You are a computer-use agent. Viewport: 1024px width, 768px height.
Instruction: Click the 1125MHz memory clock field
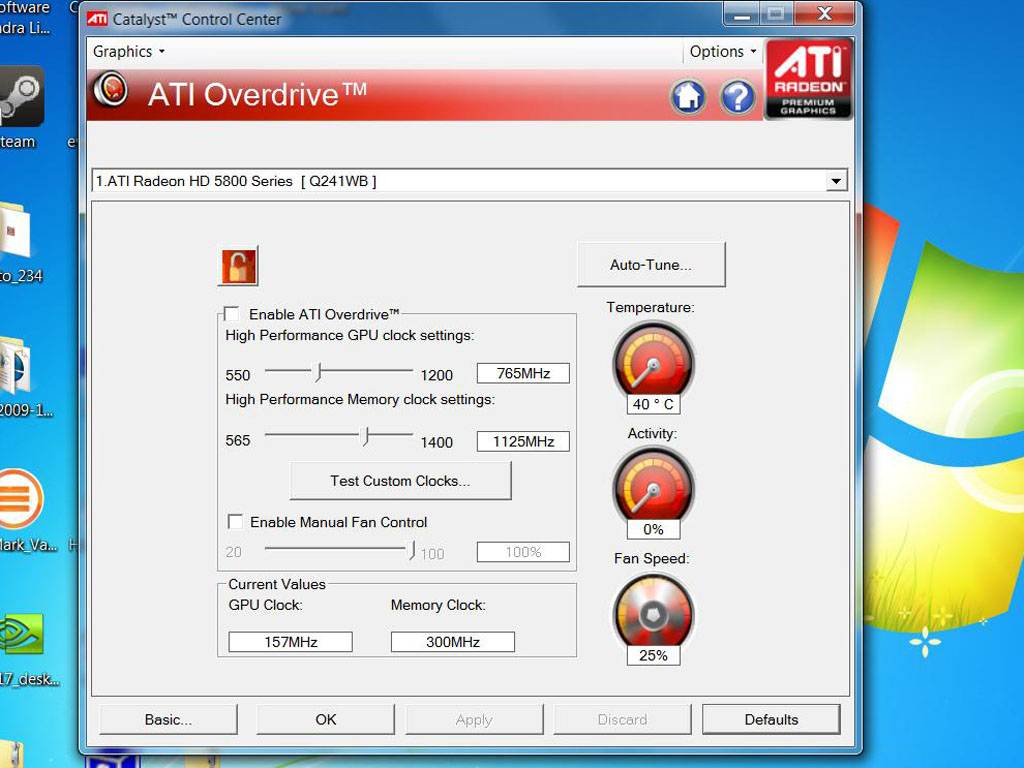click(x=523, y=441)
